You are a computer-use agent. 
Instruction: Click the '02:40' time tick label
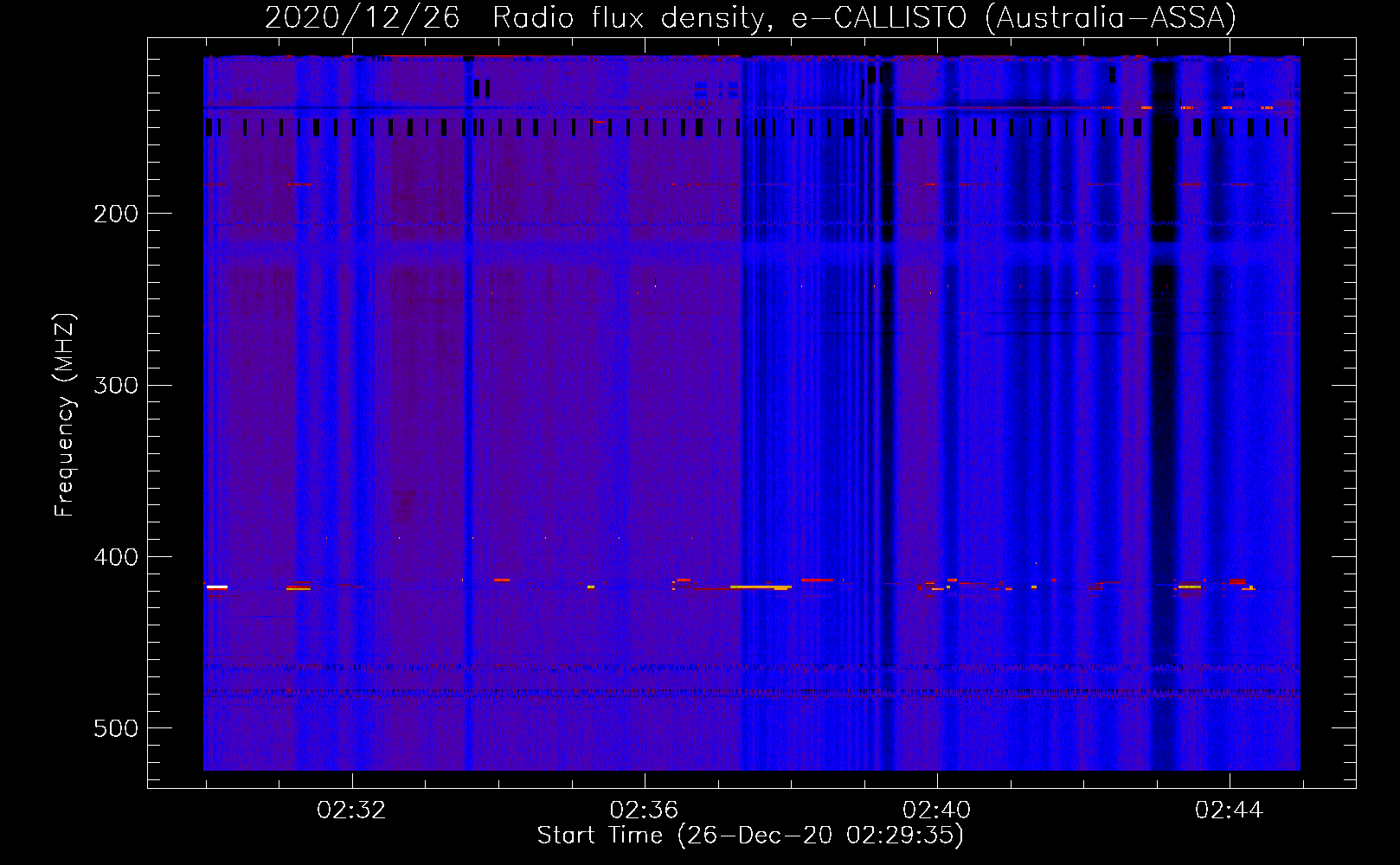pyautogui.click(x=936, y=811)
